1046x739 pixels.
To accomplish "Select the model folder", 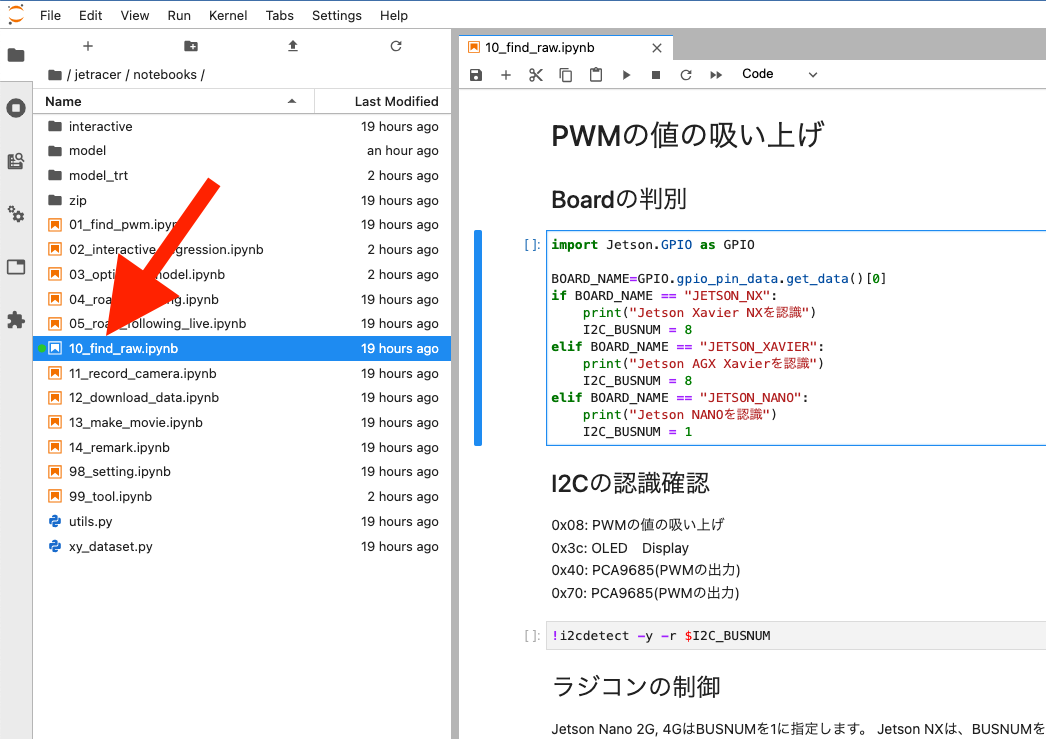I will pos(242,151).
